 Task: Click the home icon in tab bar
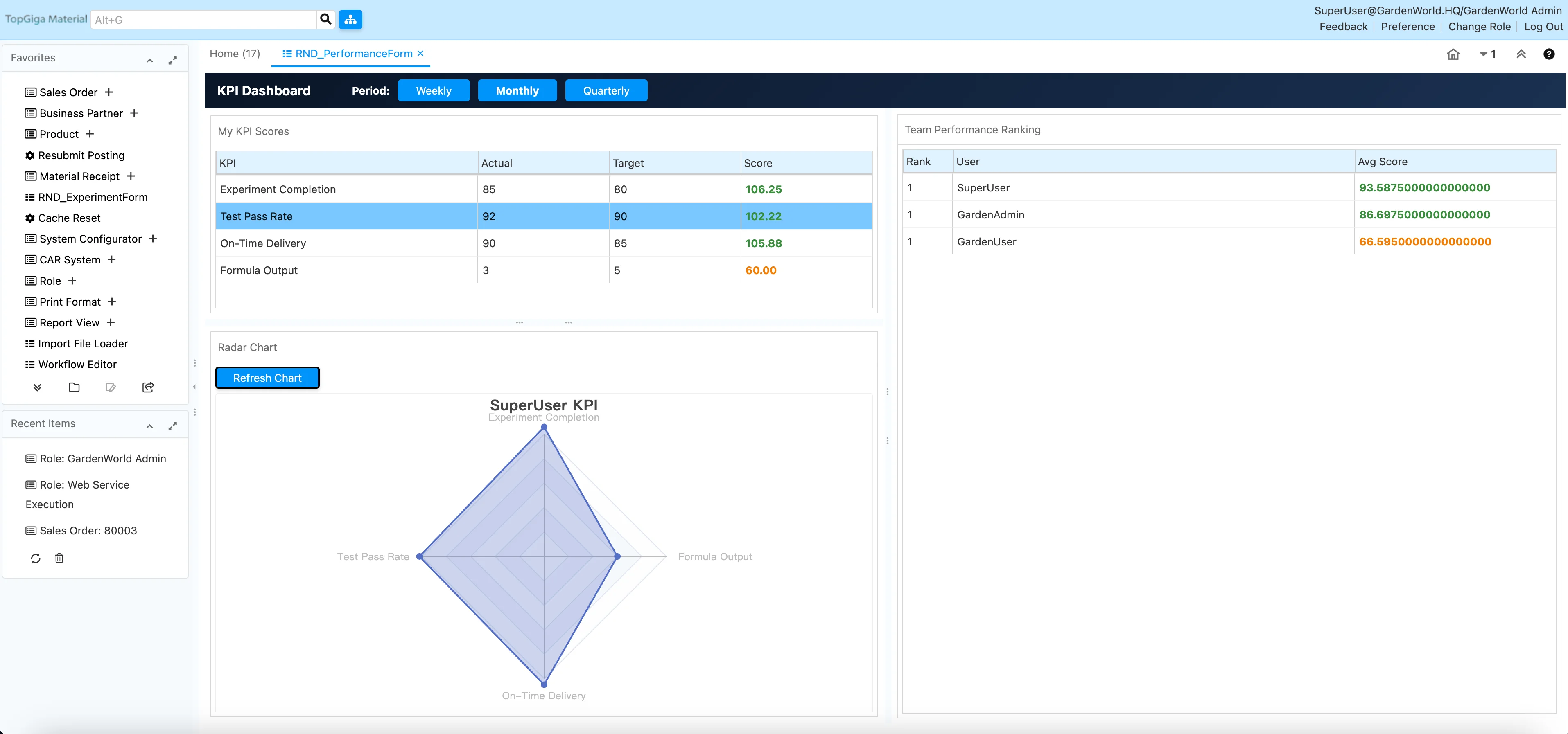tap(1453, 54)
